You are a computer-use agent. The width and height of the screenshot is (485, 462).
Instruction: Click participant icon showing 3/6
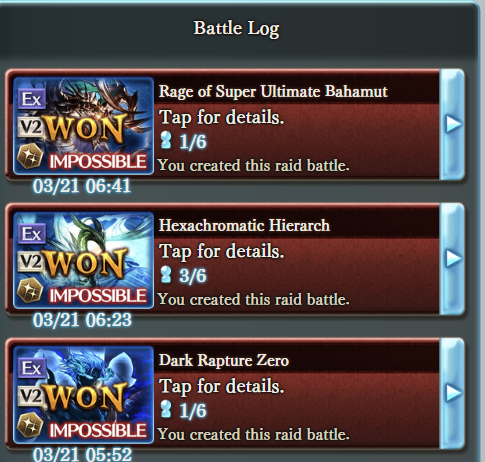(x=166, y=275)
